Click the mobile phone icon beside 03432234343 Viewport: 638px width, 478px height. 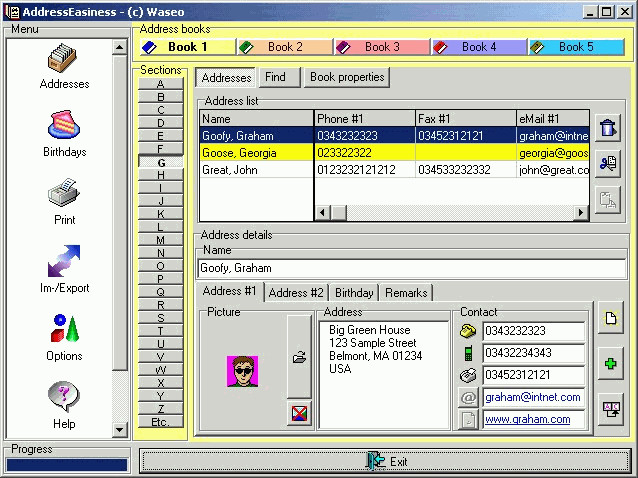[x=468, y=353]
